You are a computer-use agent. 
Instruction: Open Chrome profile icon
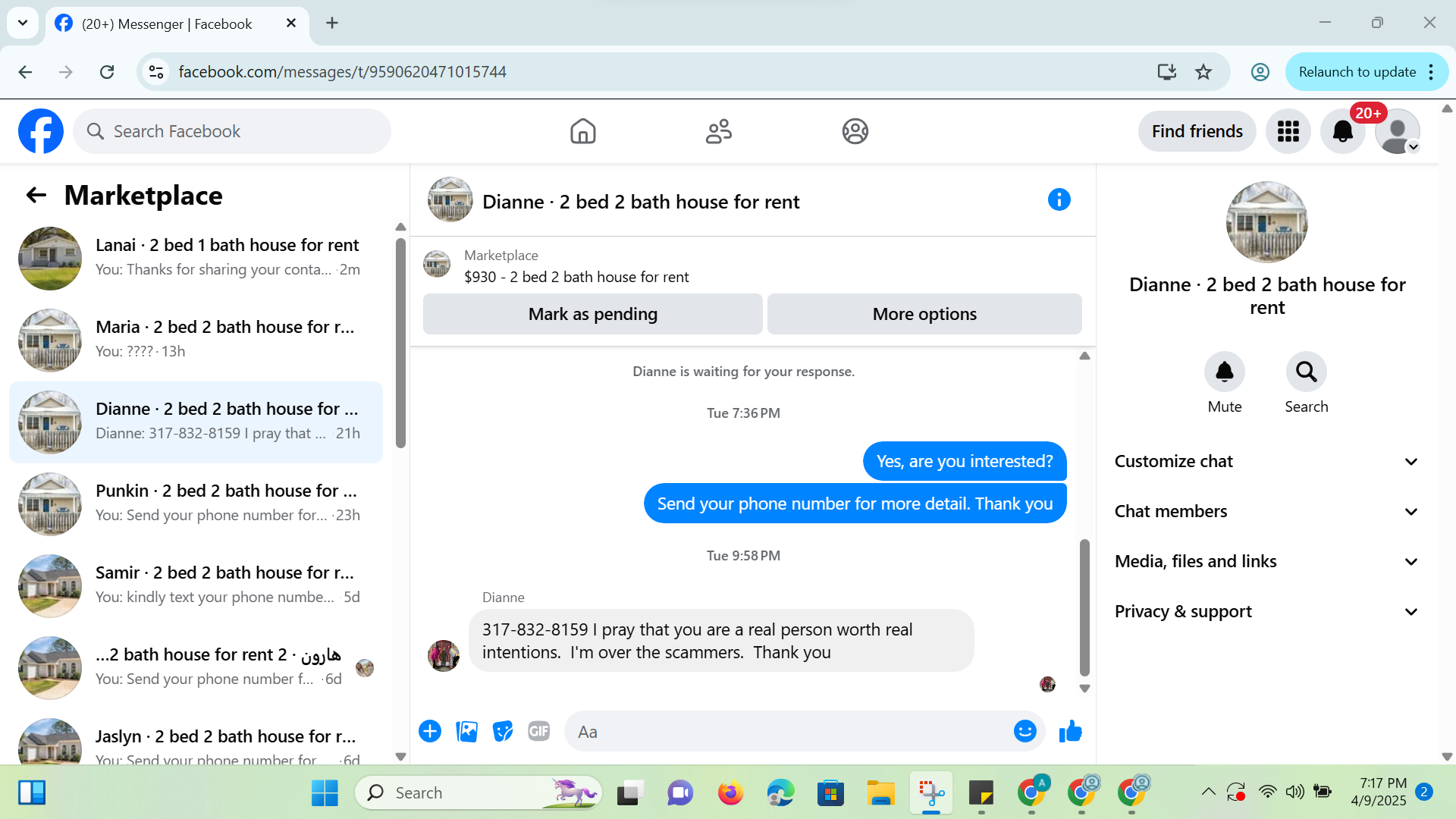1260,72
